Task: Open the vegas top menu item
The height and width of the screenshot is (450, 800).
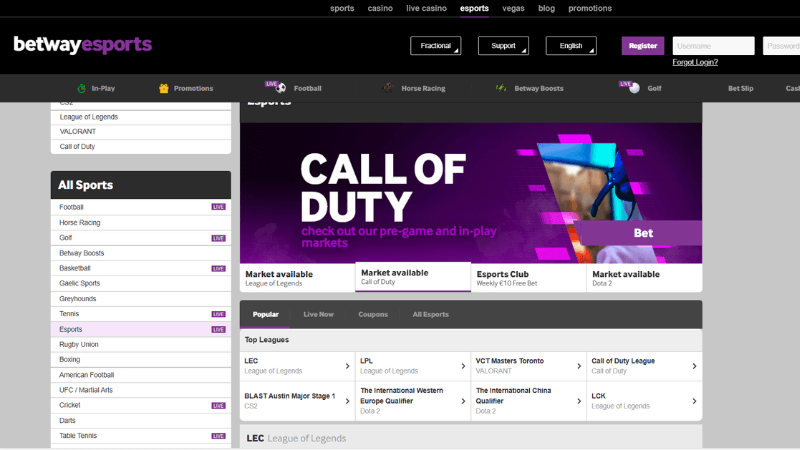Action: (x=513, y=8)
